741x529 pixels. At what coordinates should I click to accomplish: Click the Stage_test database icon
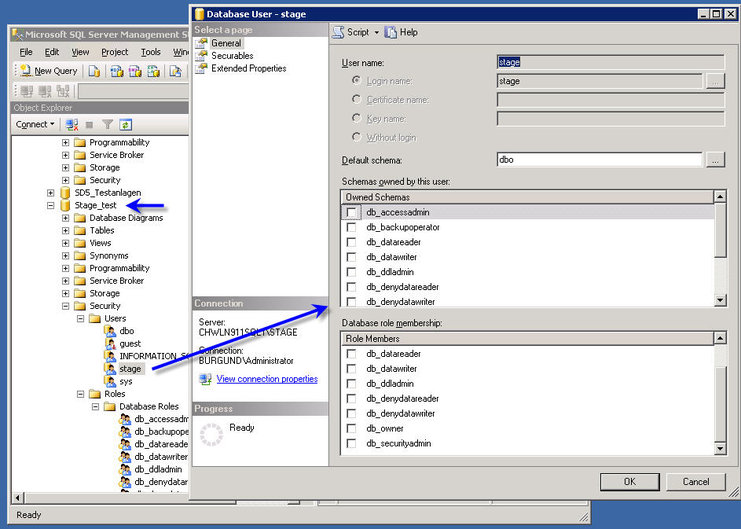tap(65, 206)
